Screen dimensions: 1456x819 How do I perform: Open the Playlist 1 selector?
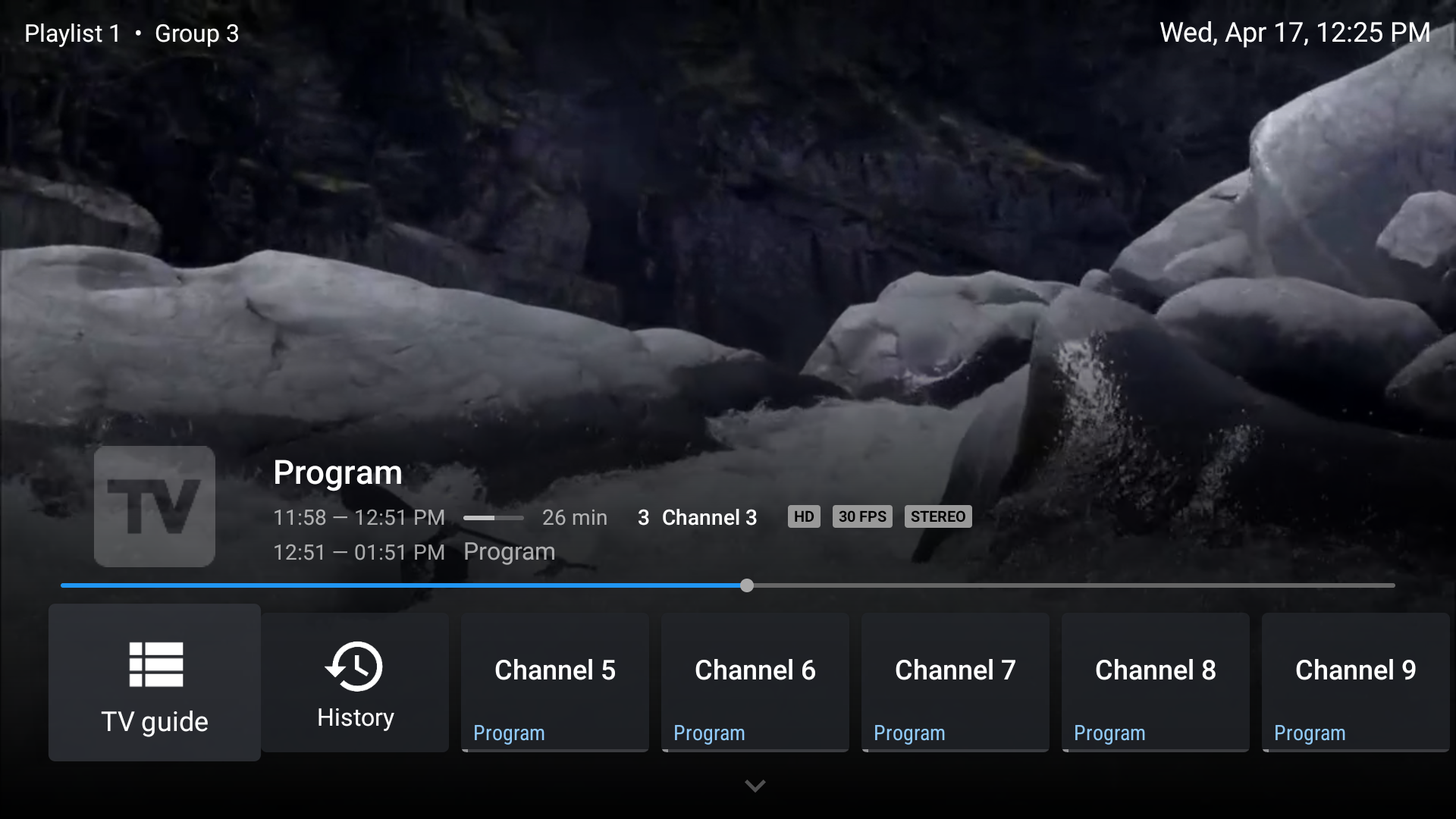[x=72, y=33]
